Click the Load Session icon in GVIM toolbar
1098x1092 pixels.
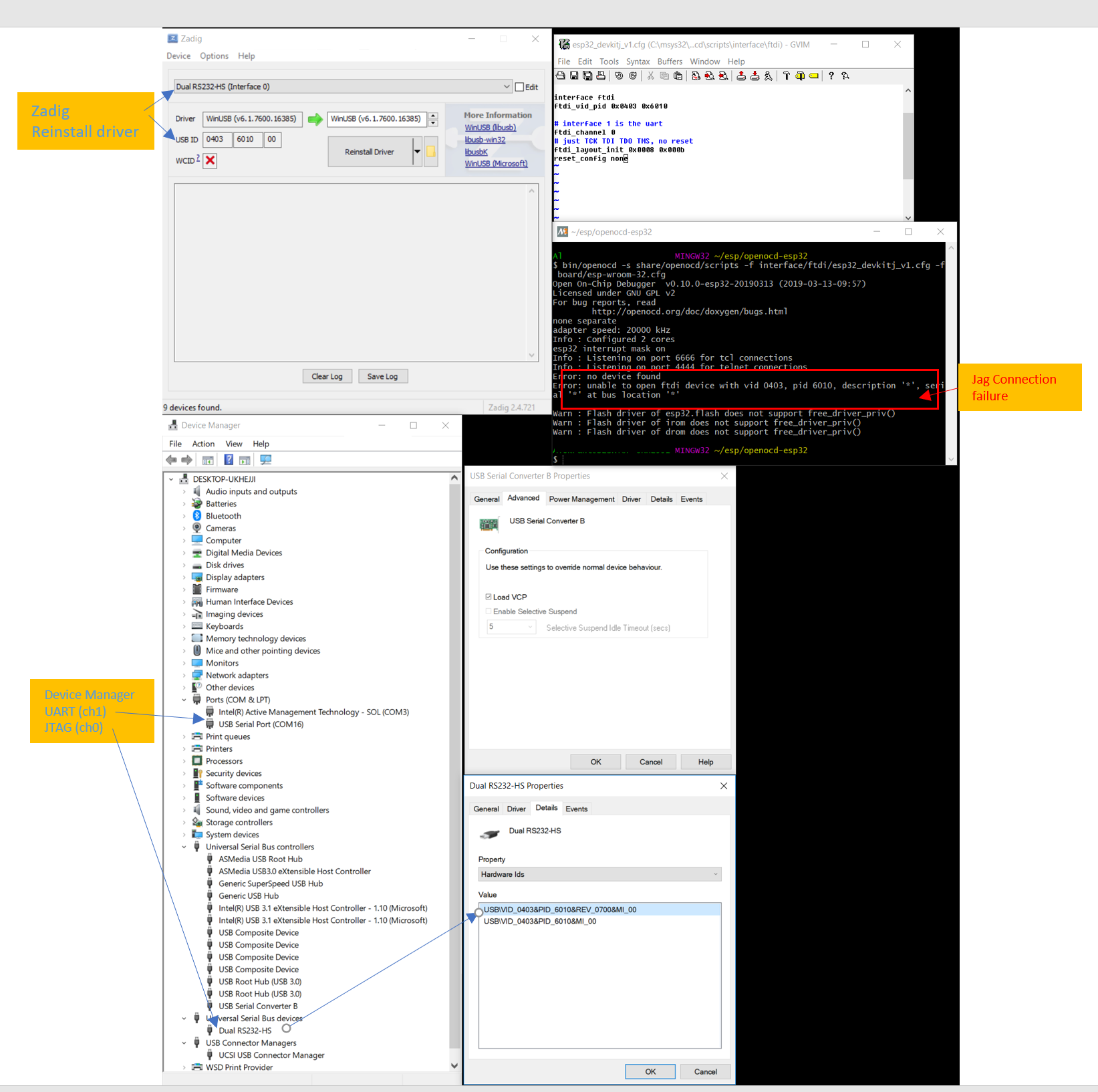click(x=741, y=76)
